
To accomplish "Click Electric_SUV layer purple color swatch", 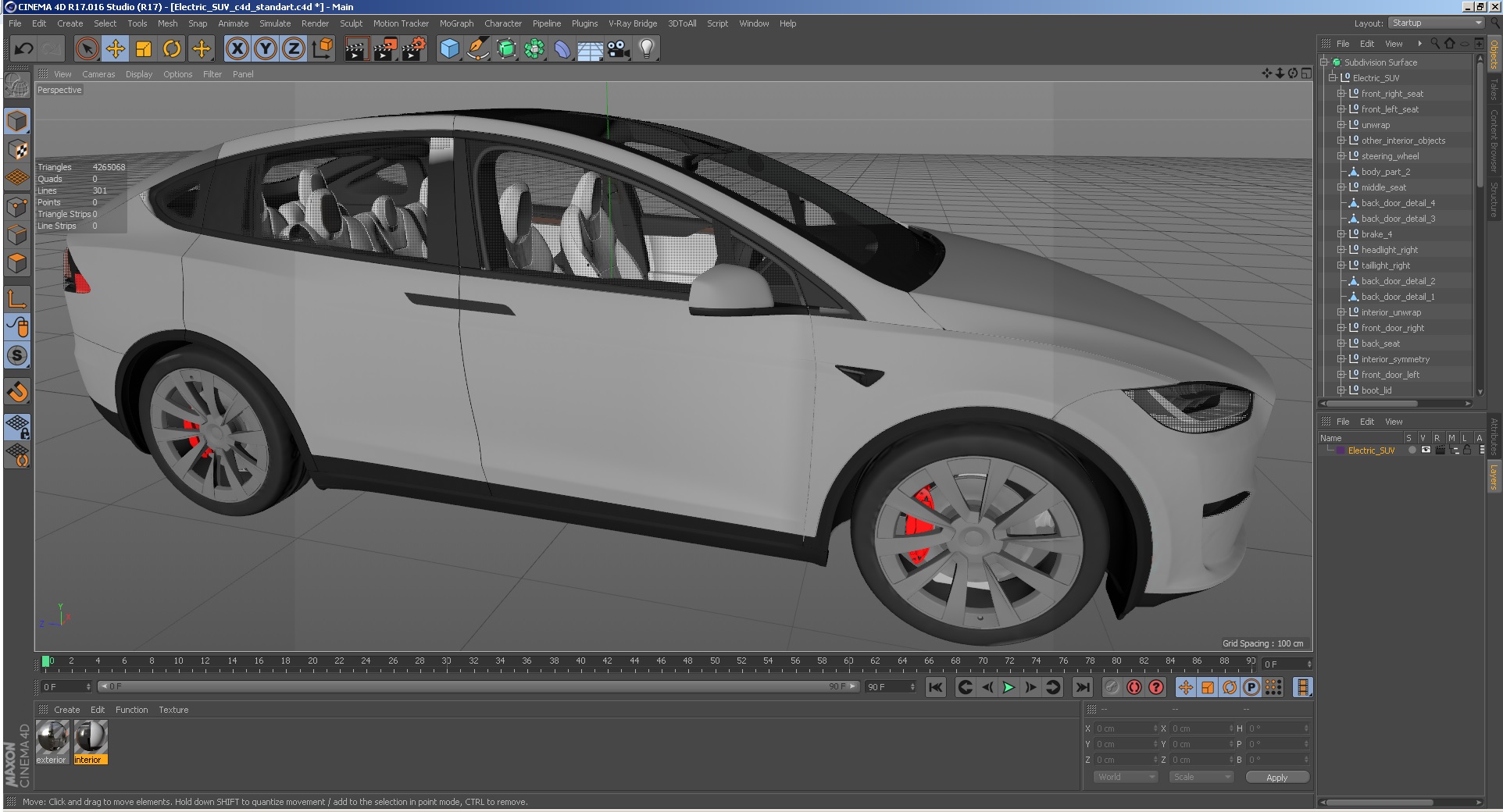I will coord(1341,451).
